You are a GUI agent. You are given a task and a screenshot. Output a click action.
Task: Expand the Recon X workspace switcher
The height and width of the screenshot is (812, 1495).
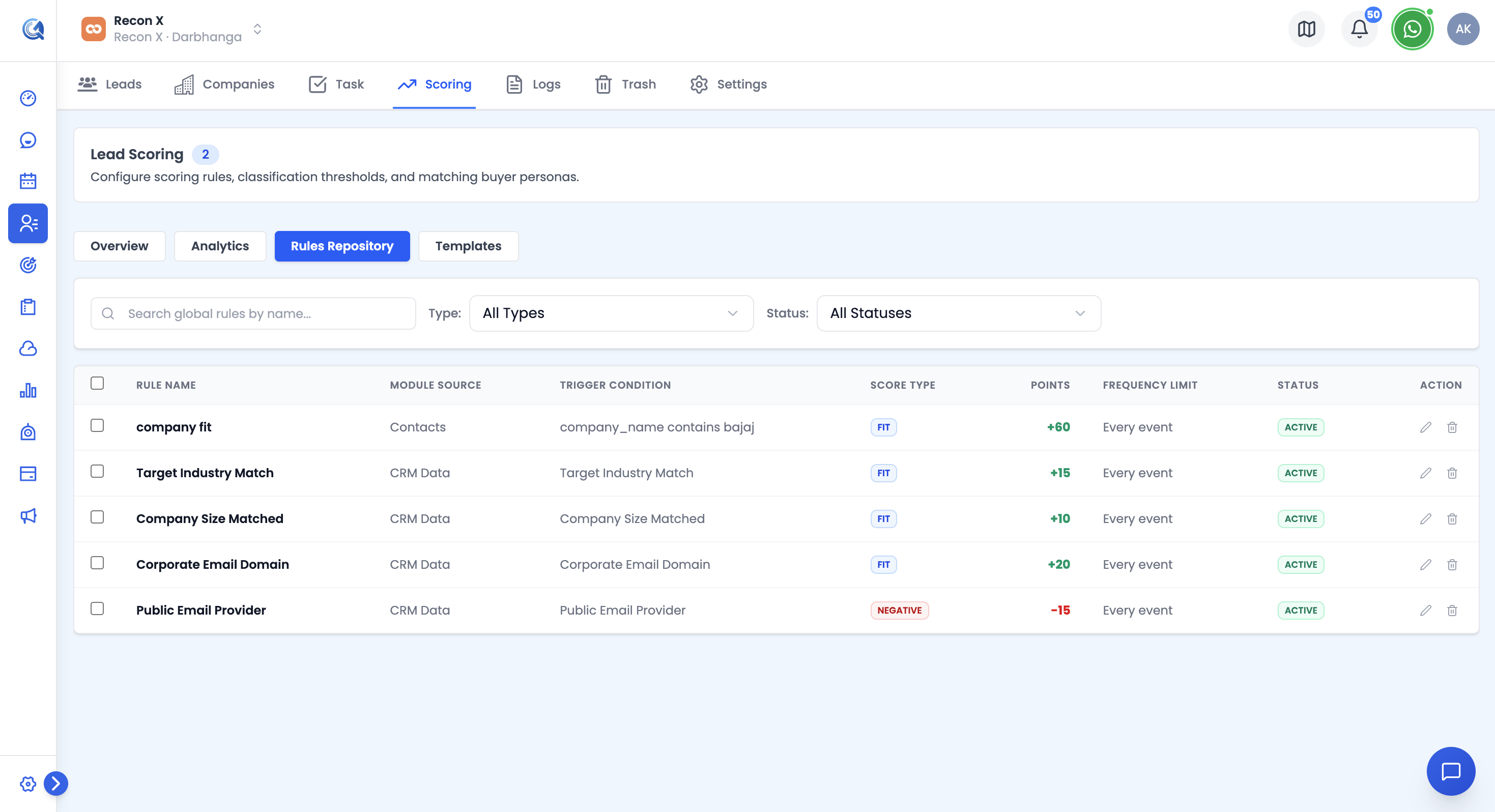172,28
